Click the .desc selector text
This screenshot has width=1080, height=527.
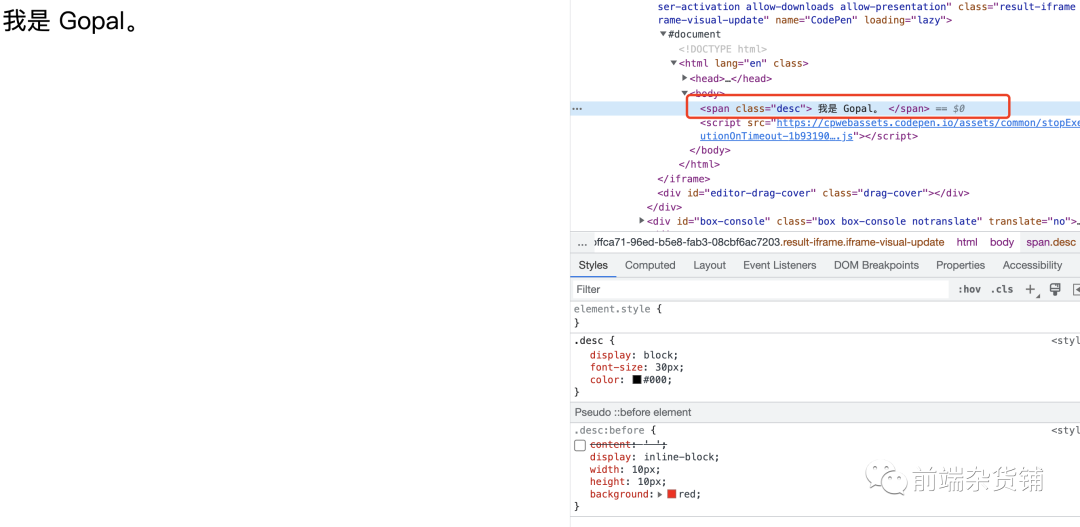coord(590,340)
